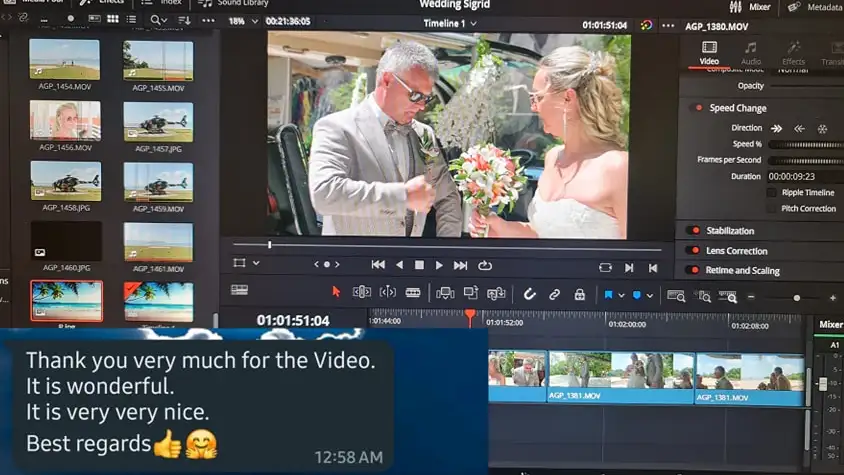This screenshot has height=475, width=844.
Task: Click the Detail Zoom icon
Action: click(x=702, y=296)
